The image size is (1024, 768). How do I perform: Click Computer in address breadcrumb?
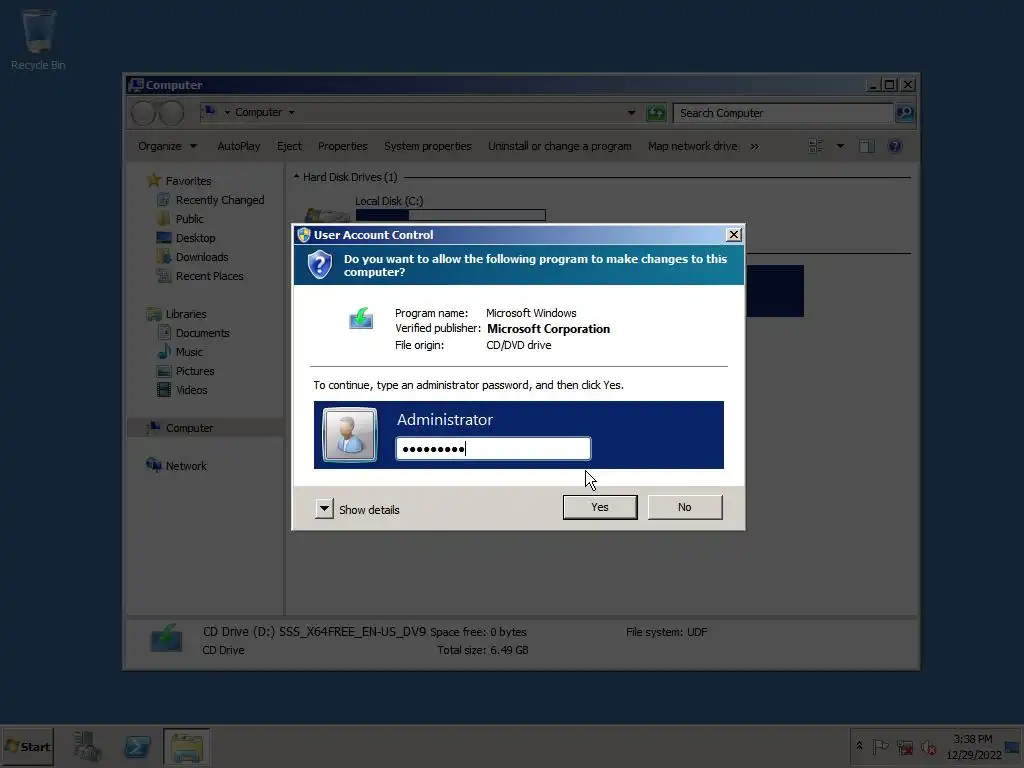[259, 112]
